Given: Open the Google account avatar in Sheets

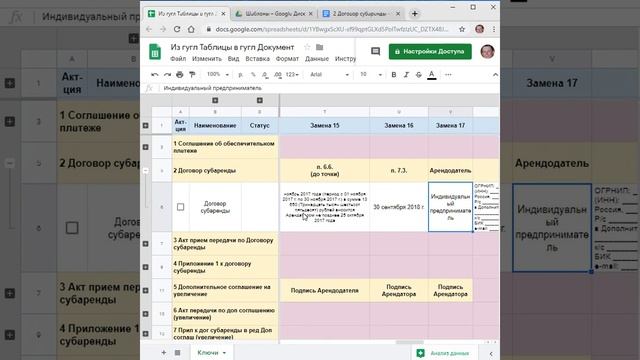Looking at the screenshot, I should click(x=487, y=51).
